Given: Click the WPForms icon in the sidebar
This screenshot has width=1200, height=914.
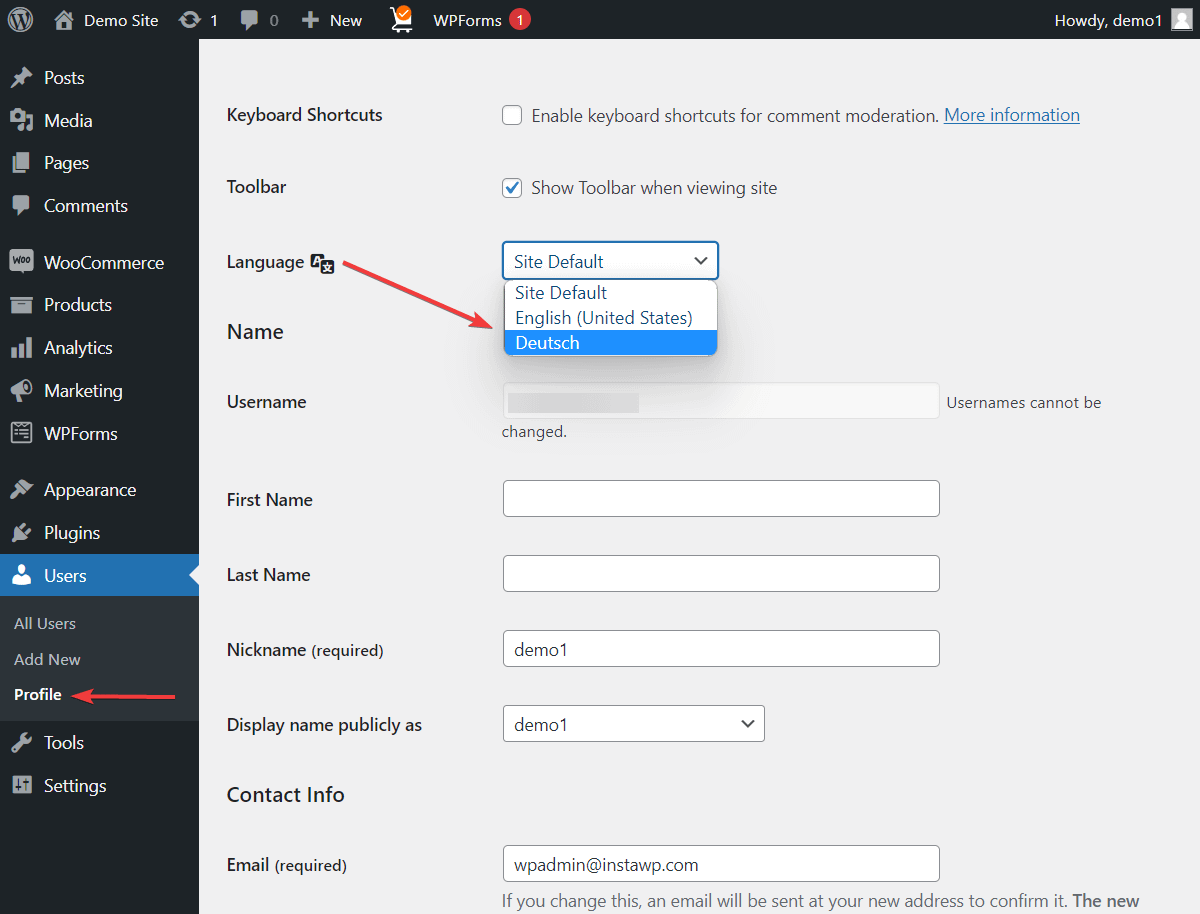Looking at the screenshot, I should [19, 433].
